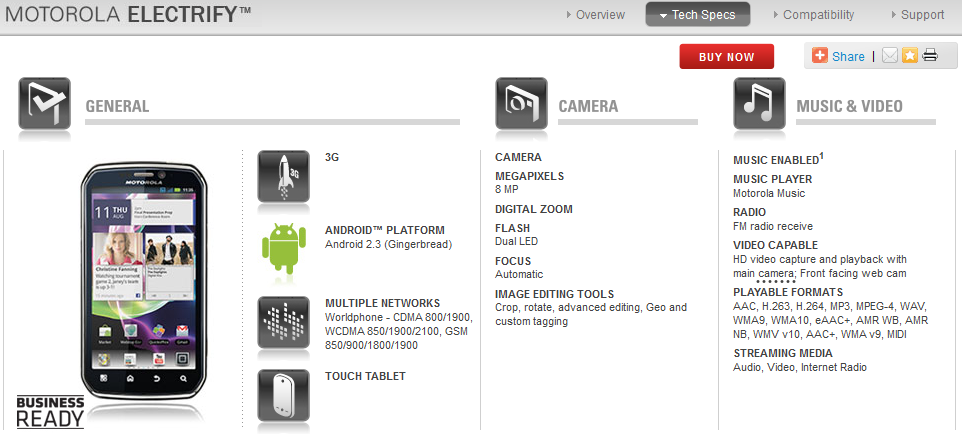Click the IMAGE EDITING TOOLS label
Screen dimensions: 962x441
pos(555,294)
